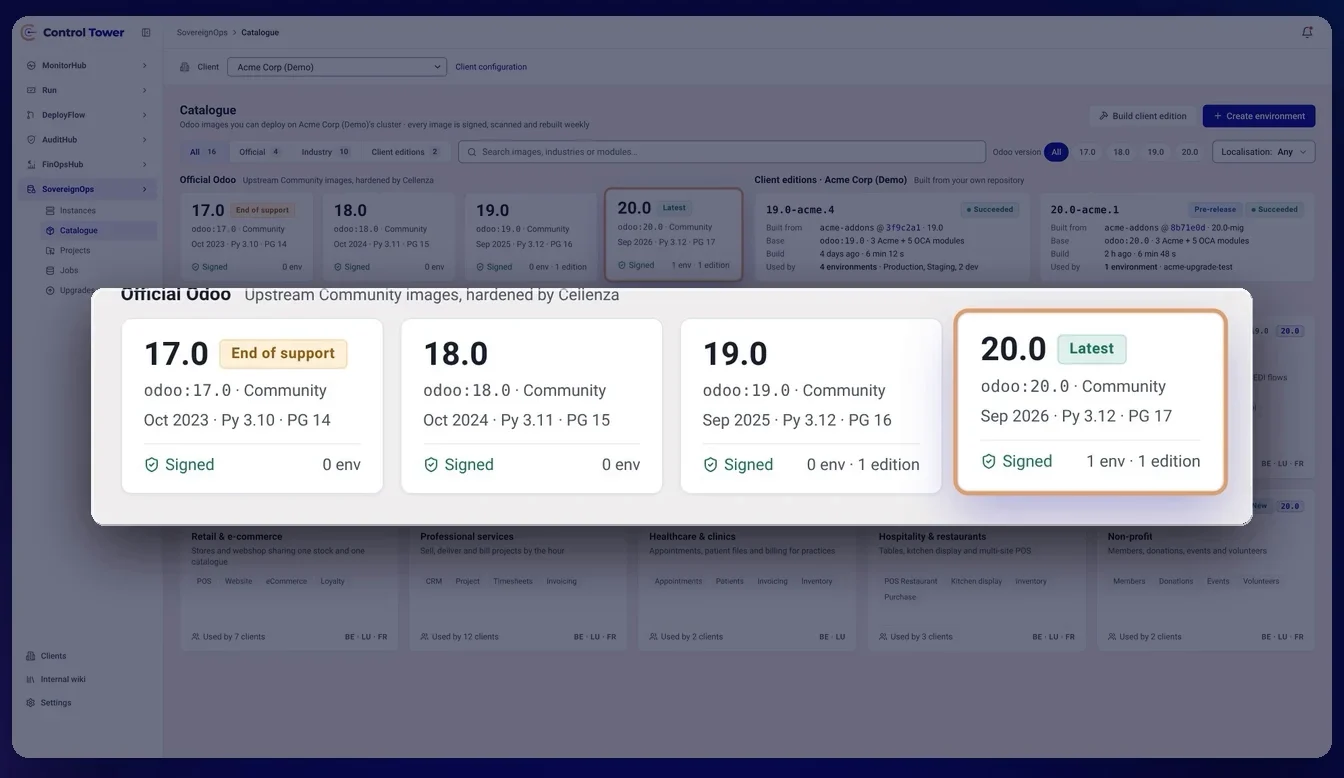Click commit hash 3f9c2a1 link
This screenshot has height=778, width=1344.
point(905,228)
